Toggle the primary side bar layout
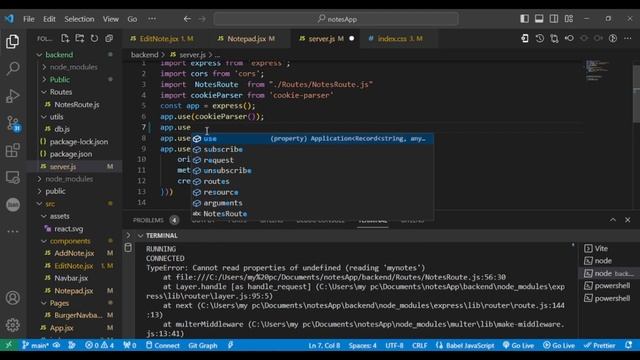This screenshot has width=640, height=360. tap(524, 19)
